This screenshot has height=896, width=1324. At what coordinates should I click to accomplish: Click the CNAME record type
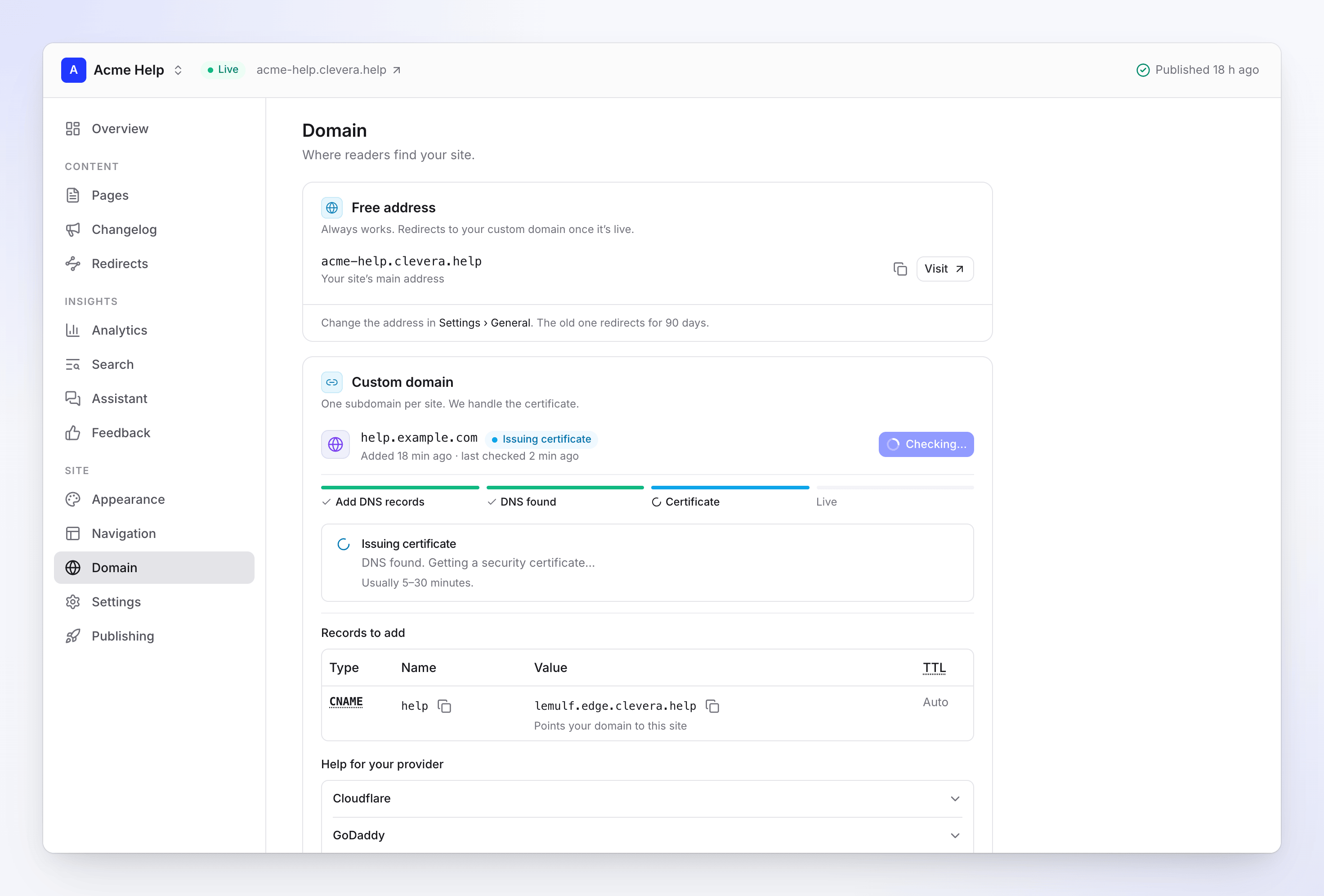click(346, 702)
